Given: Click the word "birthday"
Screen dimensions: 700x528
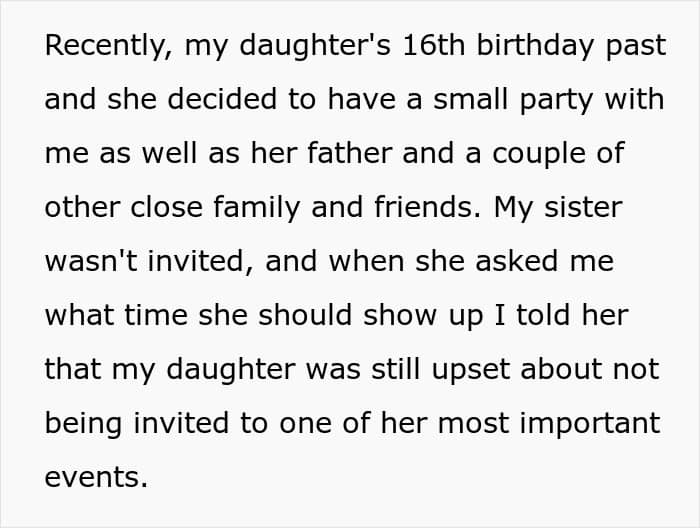Looking at the screenshot, I should pos(535,46).
